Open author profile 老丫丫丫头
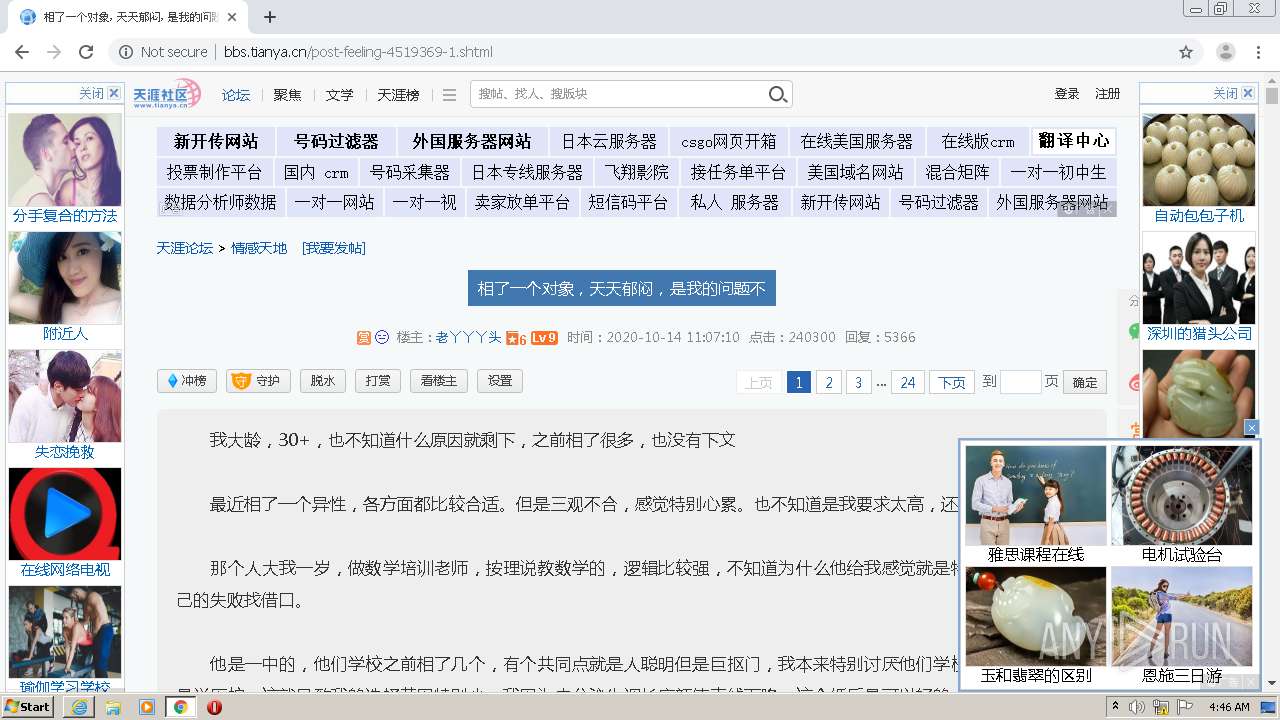This screenshot has height=720, width=1280. [468, 338]
